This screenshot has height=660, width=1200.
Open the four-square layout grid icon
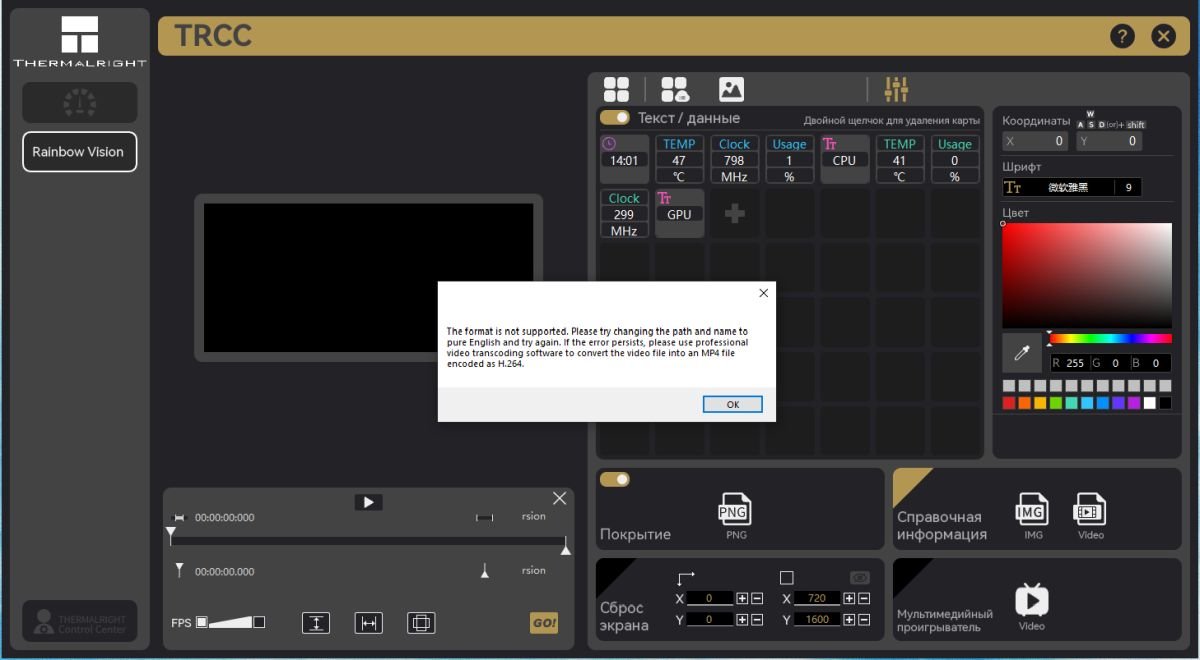[x=616, y=89]
